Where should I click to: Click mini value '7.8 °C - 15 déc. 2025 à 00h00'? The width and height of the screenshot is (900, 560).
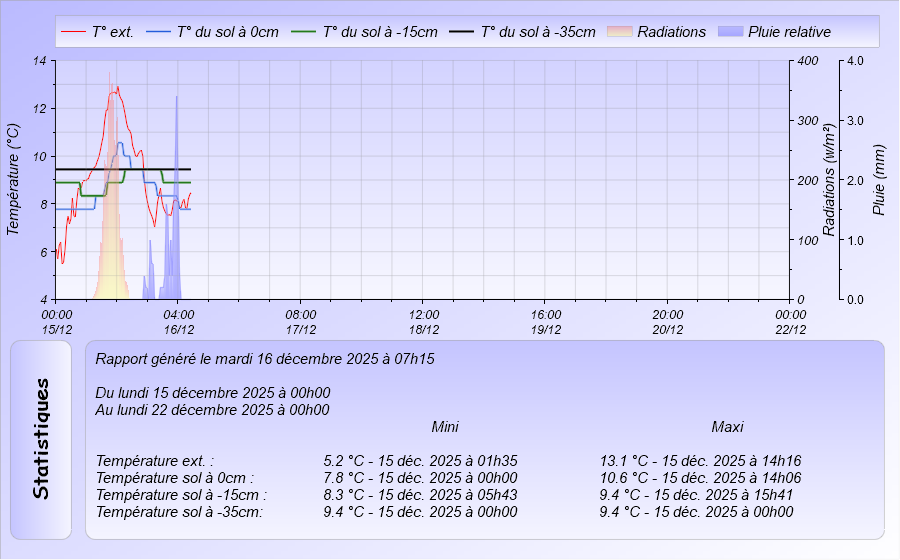point(420,478)
